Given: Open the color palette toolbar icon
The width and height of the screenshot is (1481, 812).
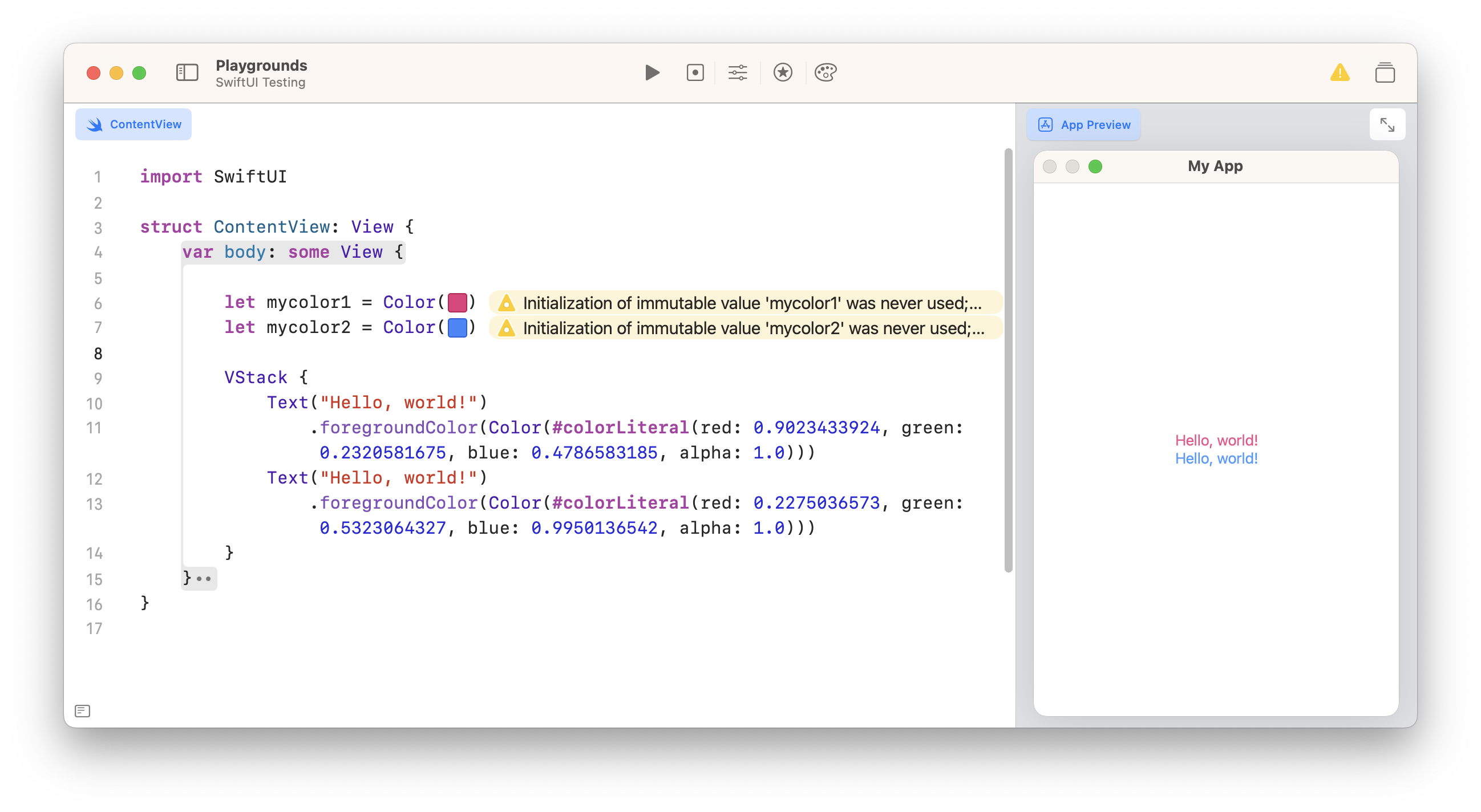Looking at the screenshot, I should pyautogui.click(x=826, y=73).
